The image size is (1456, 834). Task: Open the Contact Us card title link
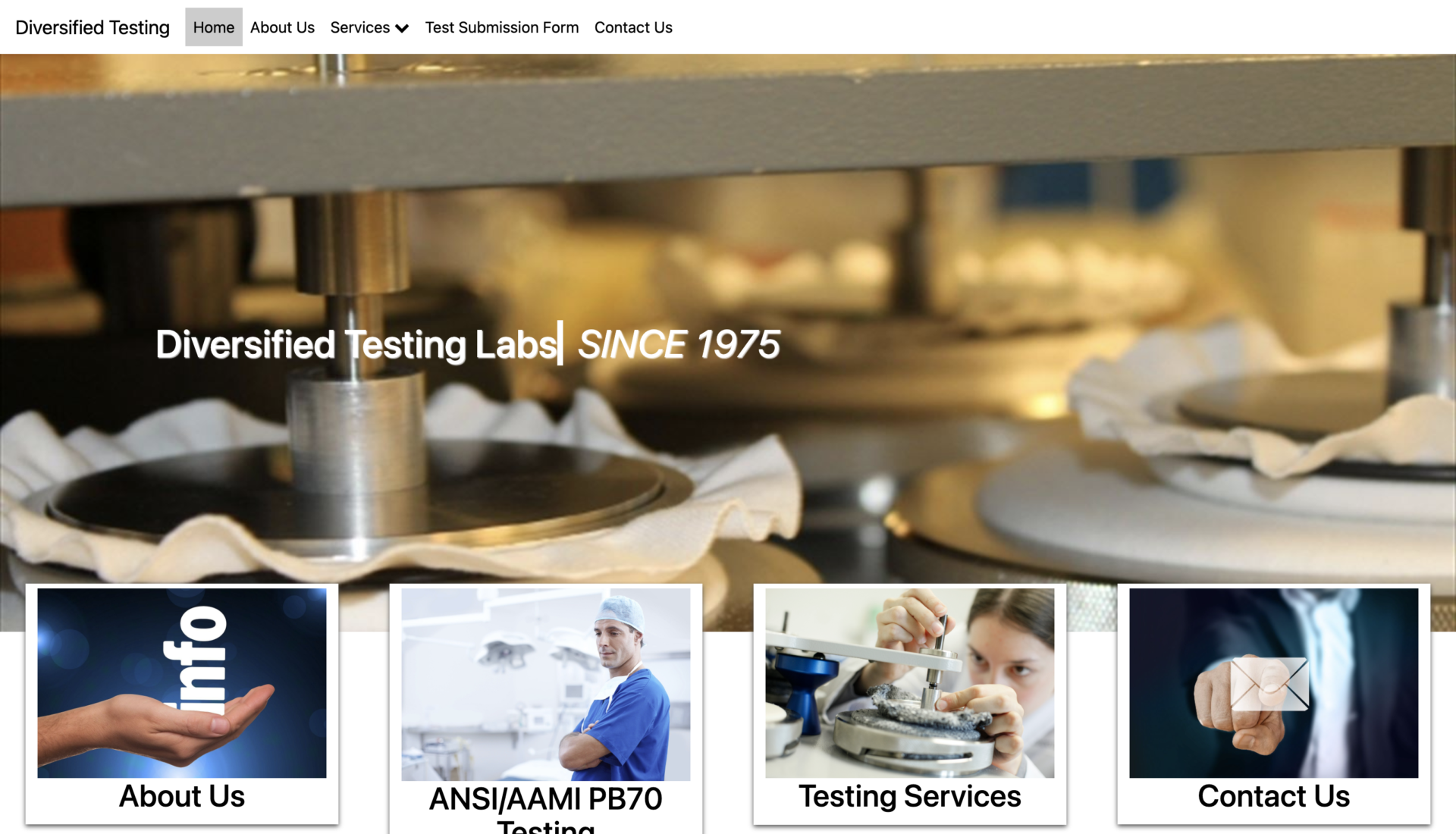(x=1274, y=796)
